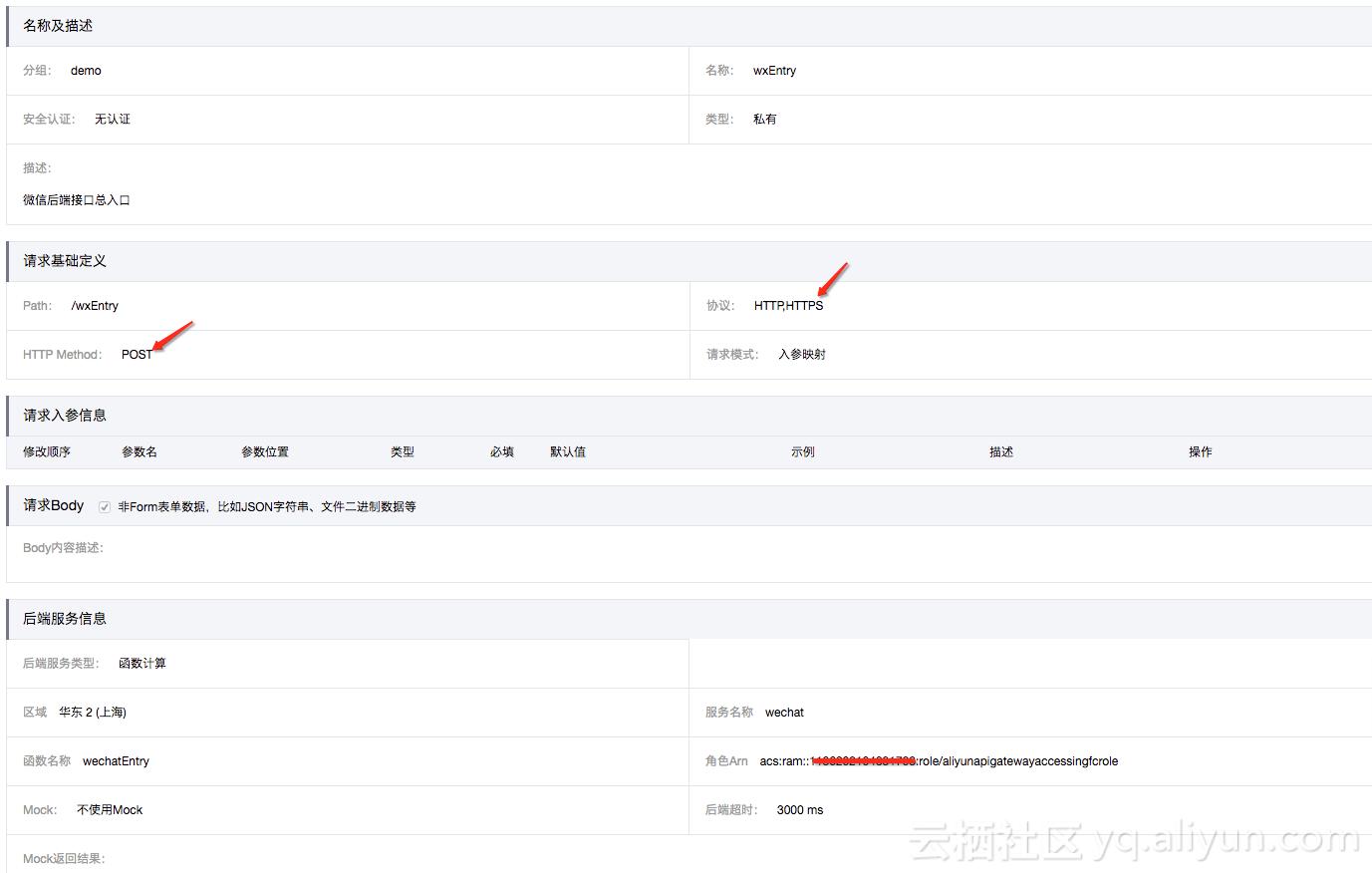Click the 示例 column header

(803, 452)
